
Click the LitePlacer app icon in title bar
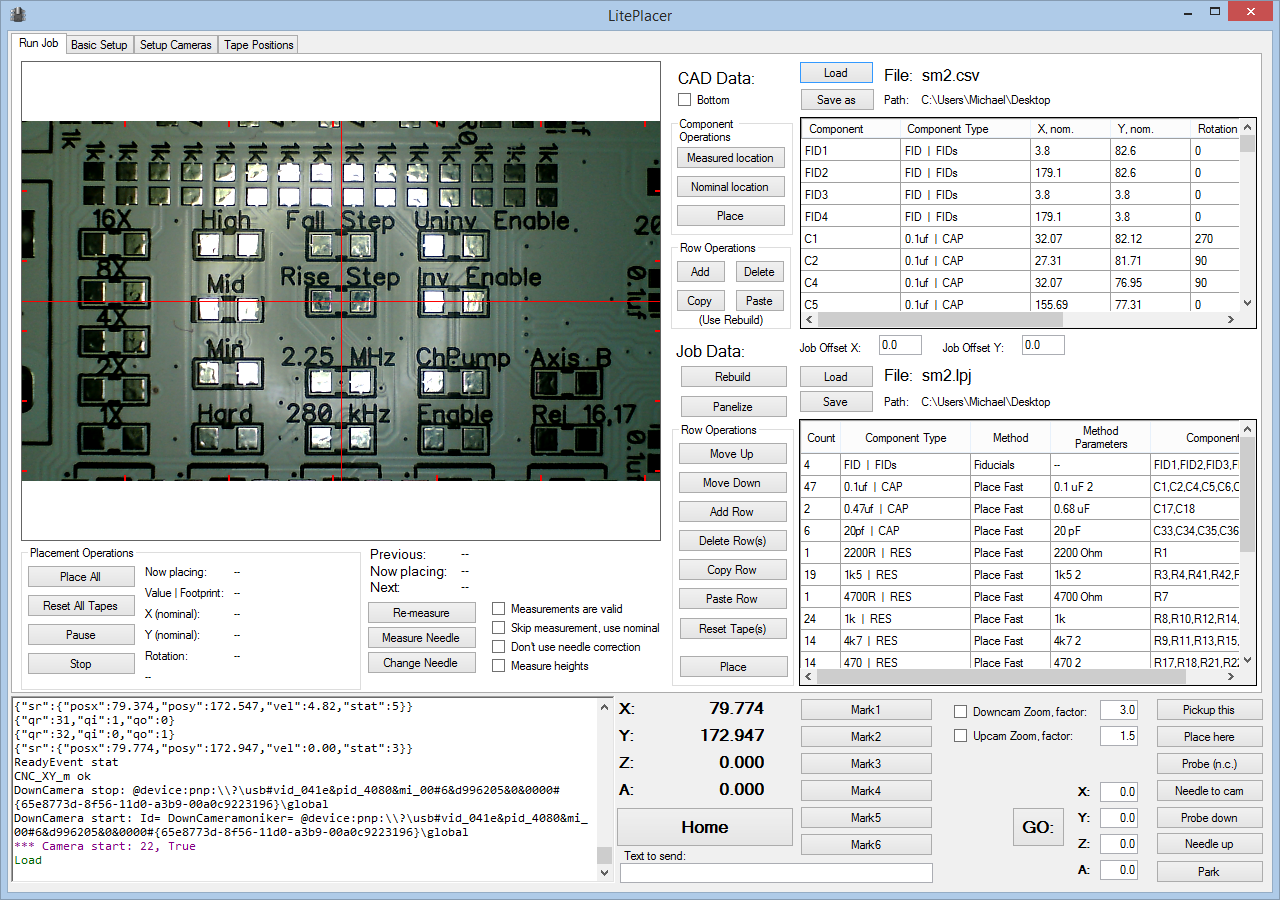tap(17, 14)
